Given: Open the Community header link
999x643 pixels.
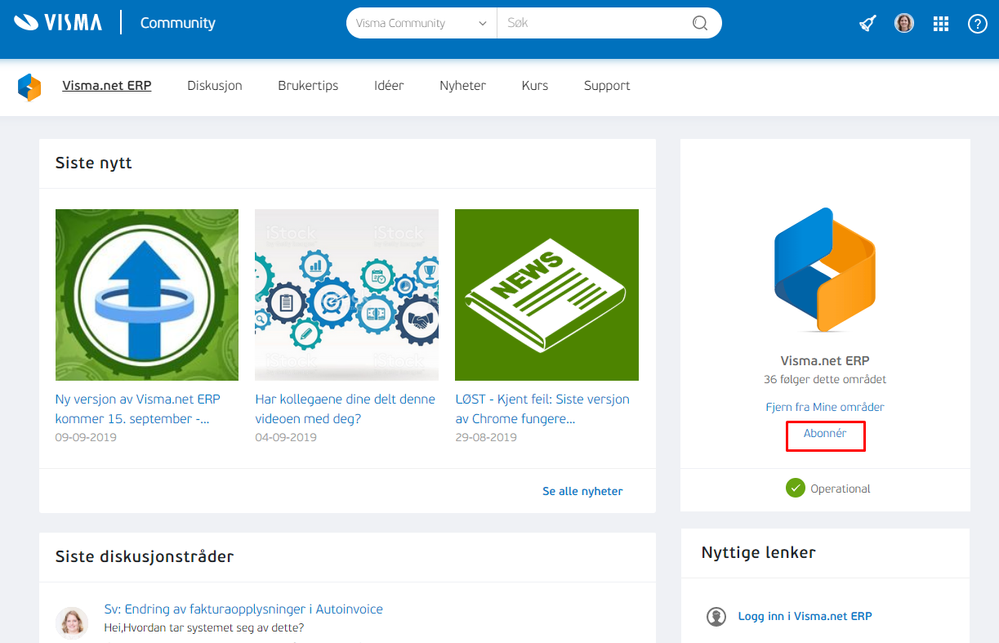Looking at the screenshot, I should click(x=178, y=23).
